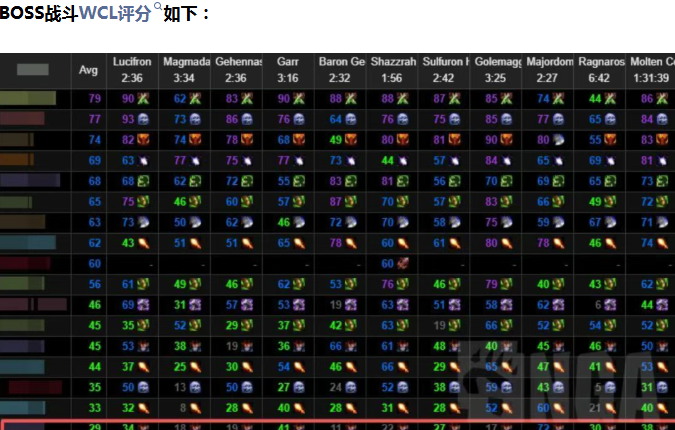Select the icon next to 44 under Ragnaros
675x430 pixels.
tap(611, 99)
